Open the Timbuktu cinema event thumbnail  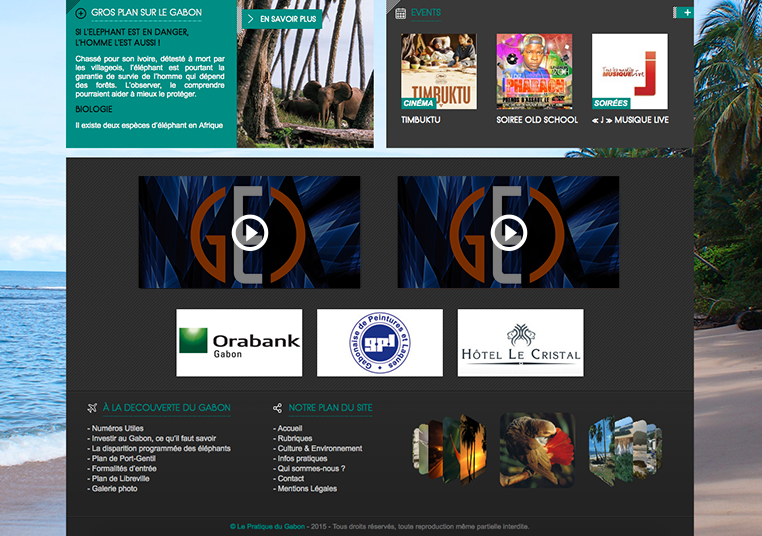tap(438, 71)
